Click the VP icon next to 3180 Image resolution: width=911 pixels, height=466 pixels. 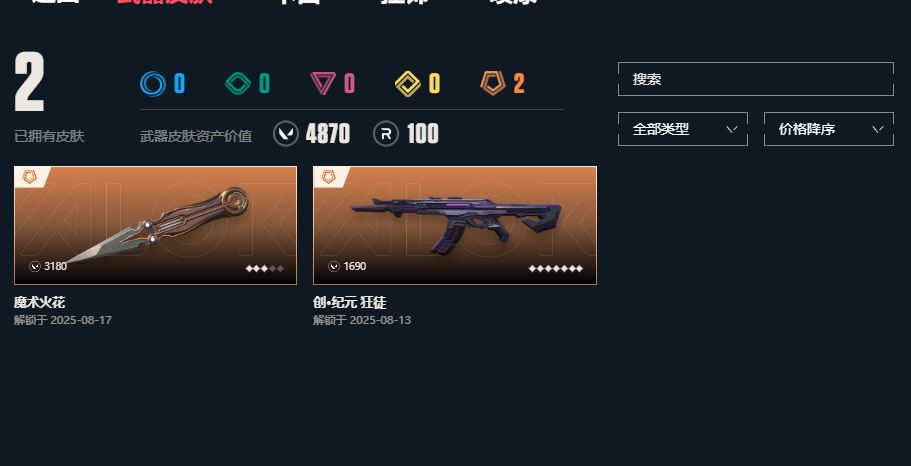click(x=35, y=267)
